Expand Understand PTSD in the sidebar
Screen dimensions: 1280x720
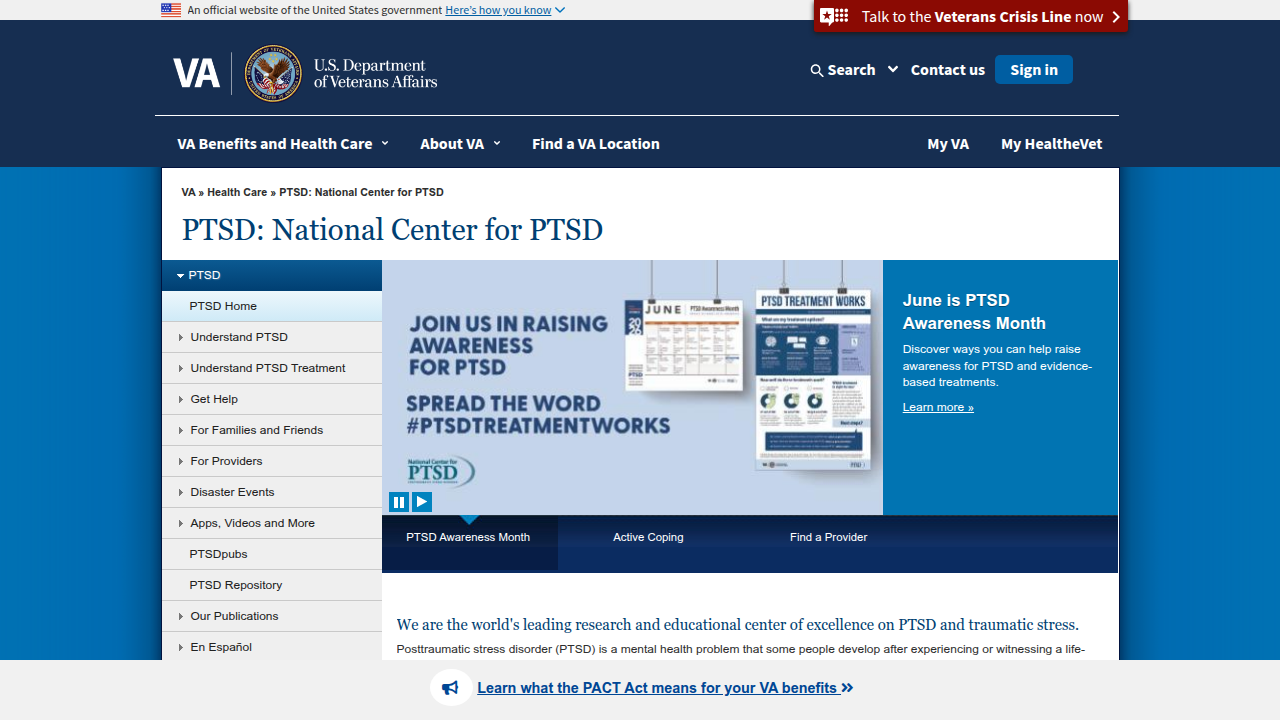272,337
